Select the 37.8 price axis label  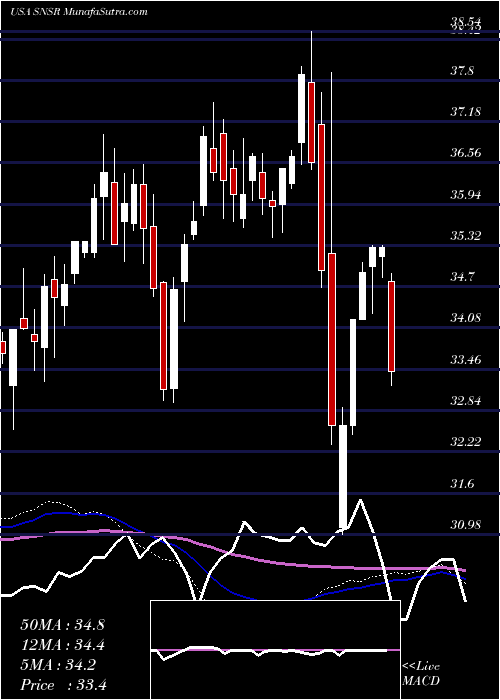click(462, 71)
